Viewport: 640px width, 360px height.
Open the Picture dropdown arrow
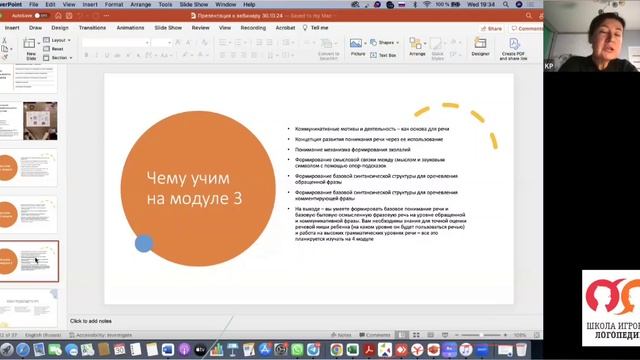(365, 43)
